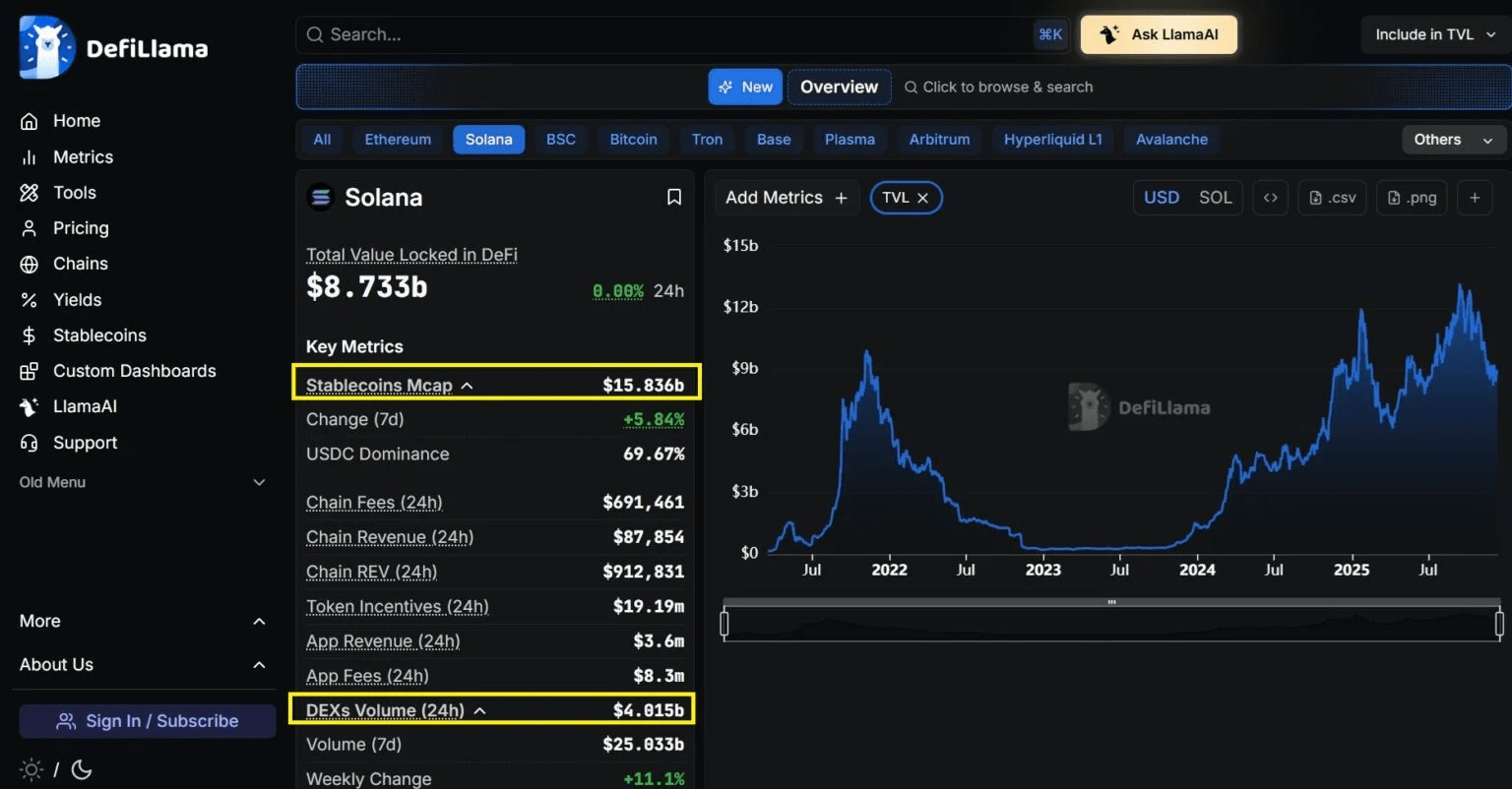Focus the Search input field

point(669,34)
